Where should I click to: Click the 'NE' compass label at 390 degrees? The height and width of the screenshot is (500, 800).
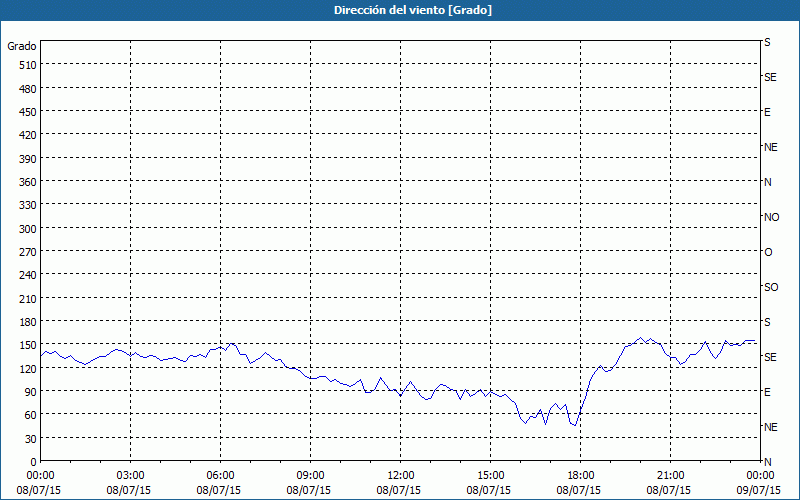tap(771, 147)
